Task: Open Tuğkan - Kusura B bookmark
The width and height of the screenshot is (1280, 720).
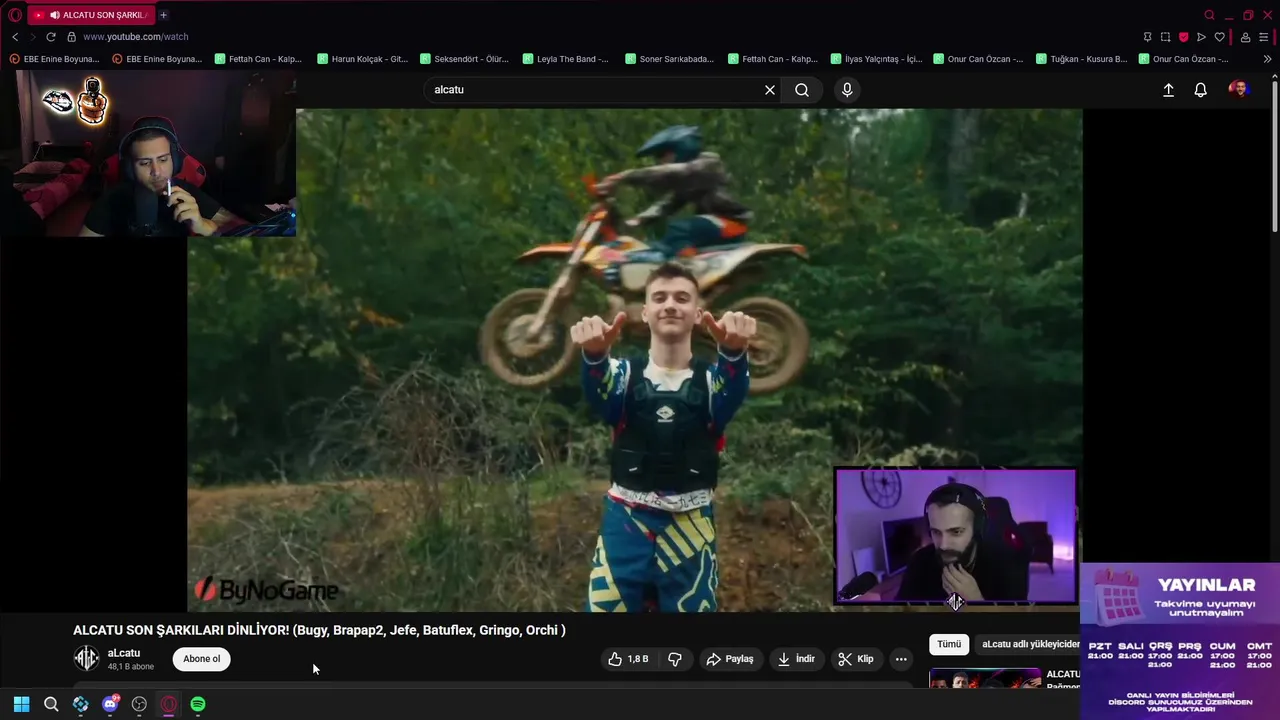Action: pyautogui.click(x=1081, y=59)
